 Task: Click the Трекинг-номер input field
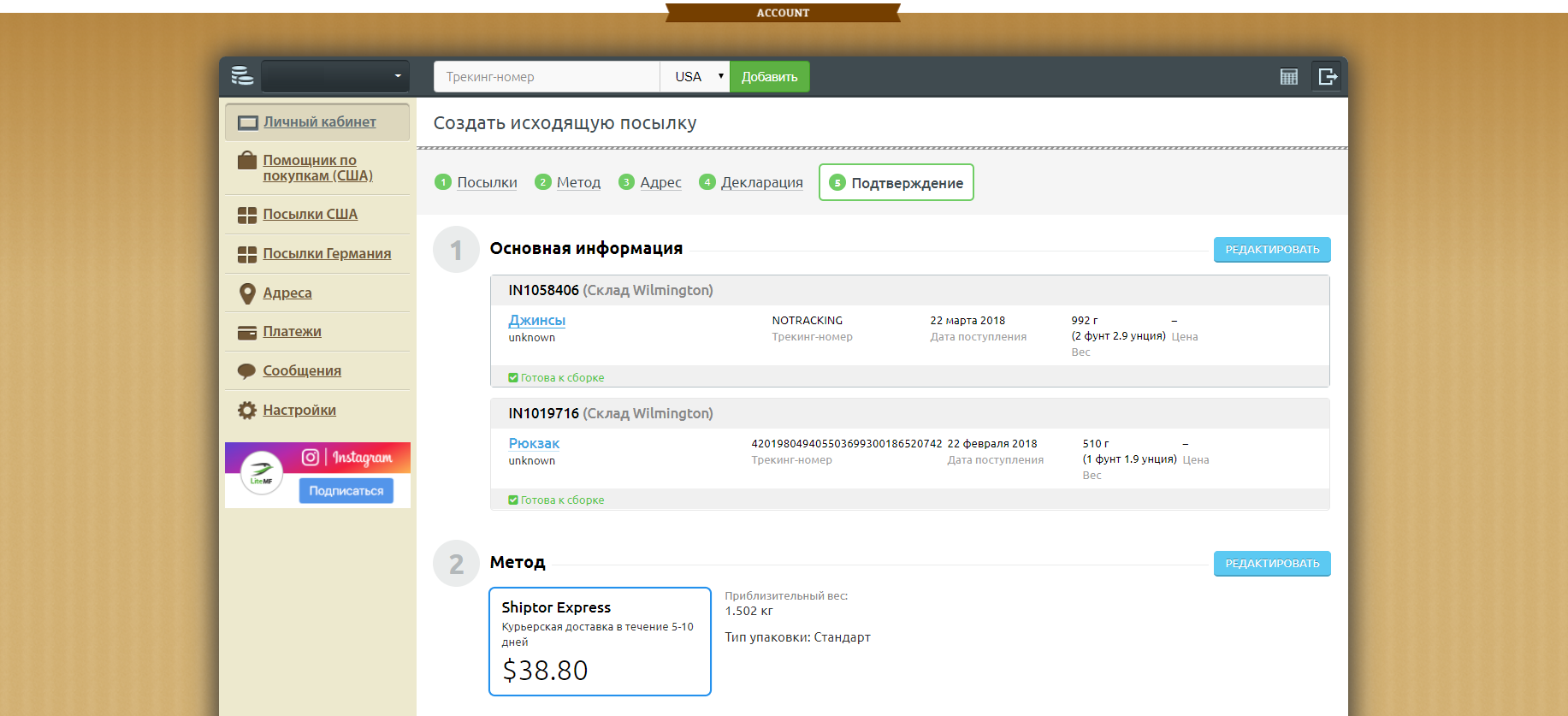point(547,77)
